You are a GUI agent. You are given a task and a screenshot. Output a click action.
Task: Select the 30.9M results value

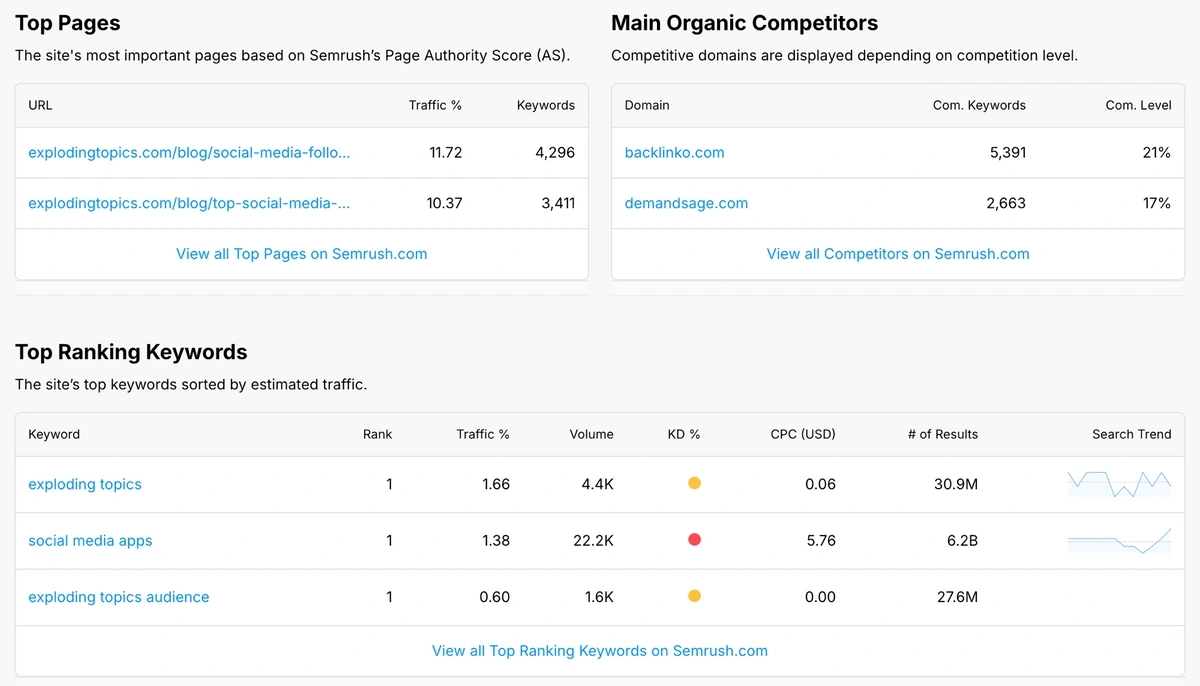coord(954,484)
